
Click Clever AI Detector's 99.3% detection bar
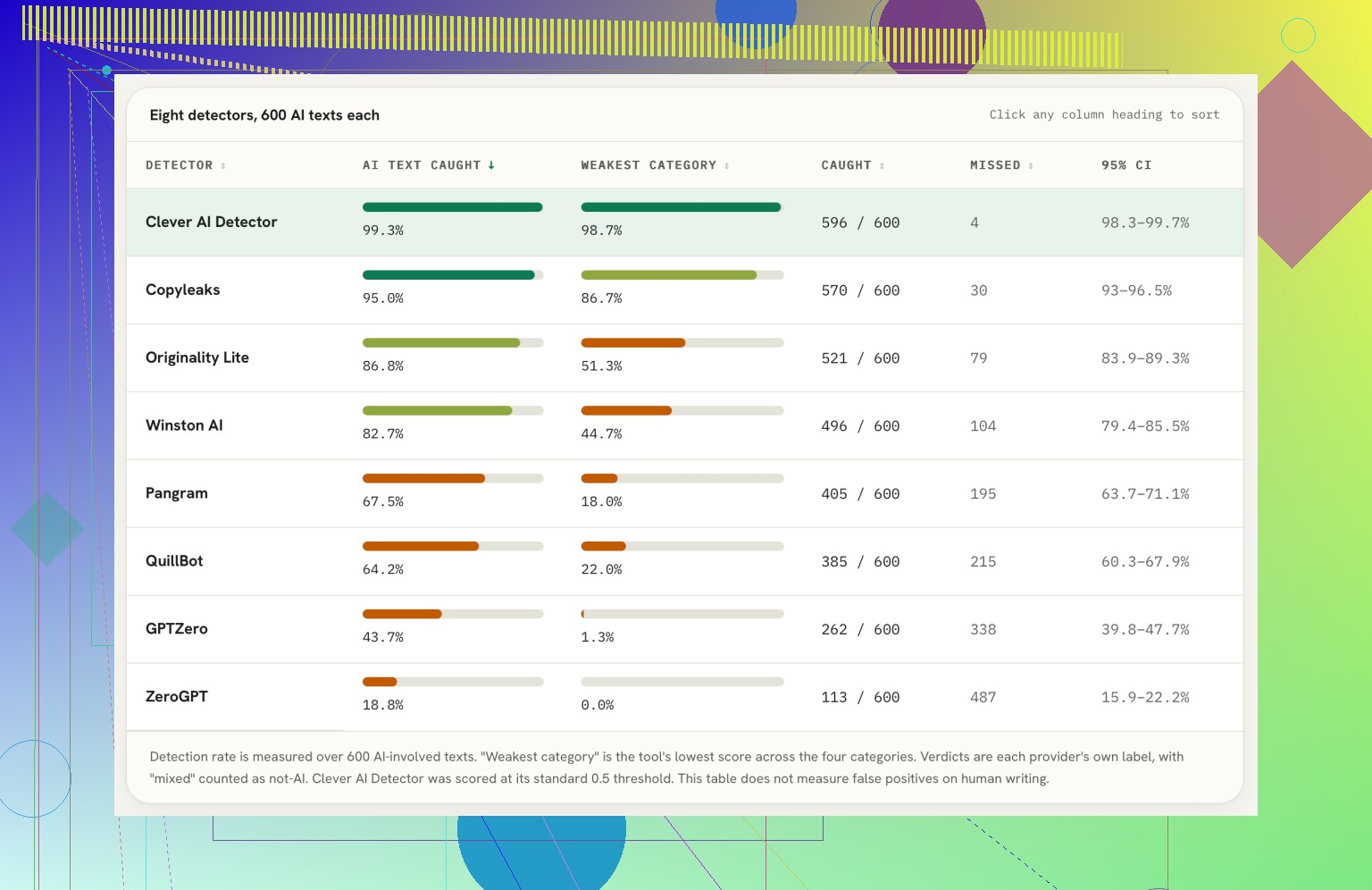click(x=453, y=207)
